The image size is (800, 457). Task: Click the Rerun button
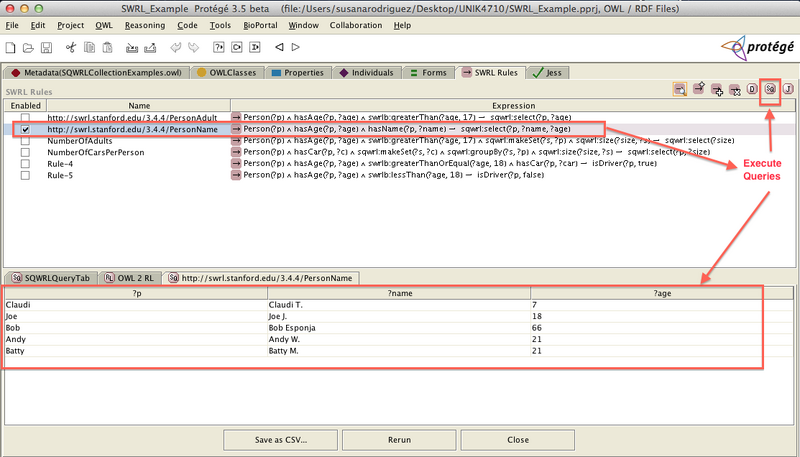pos(399,440)
